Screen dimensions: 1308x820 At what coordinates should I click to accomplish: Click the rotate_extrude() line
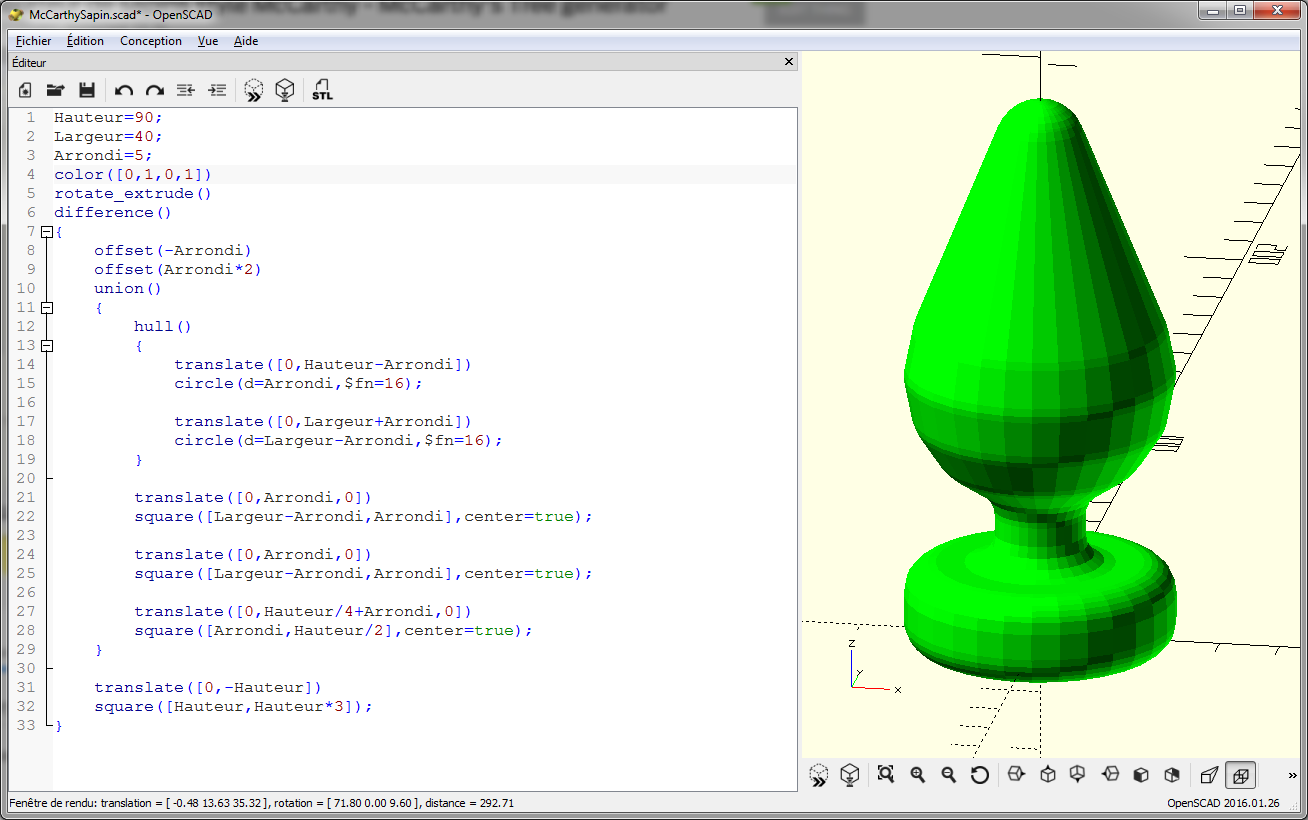[133, 193]
